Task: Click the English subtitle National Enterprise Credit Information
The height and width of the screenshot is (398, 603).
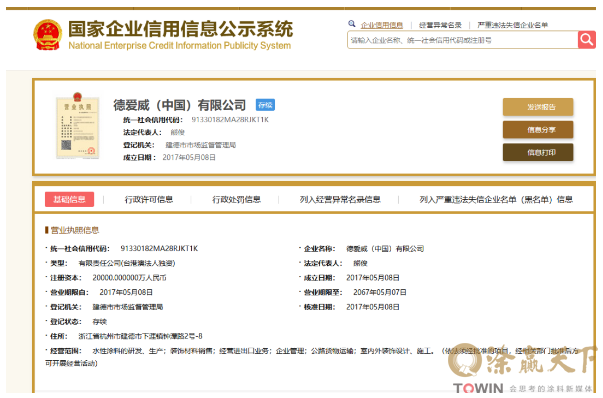Action: (x=180, y=45)
